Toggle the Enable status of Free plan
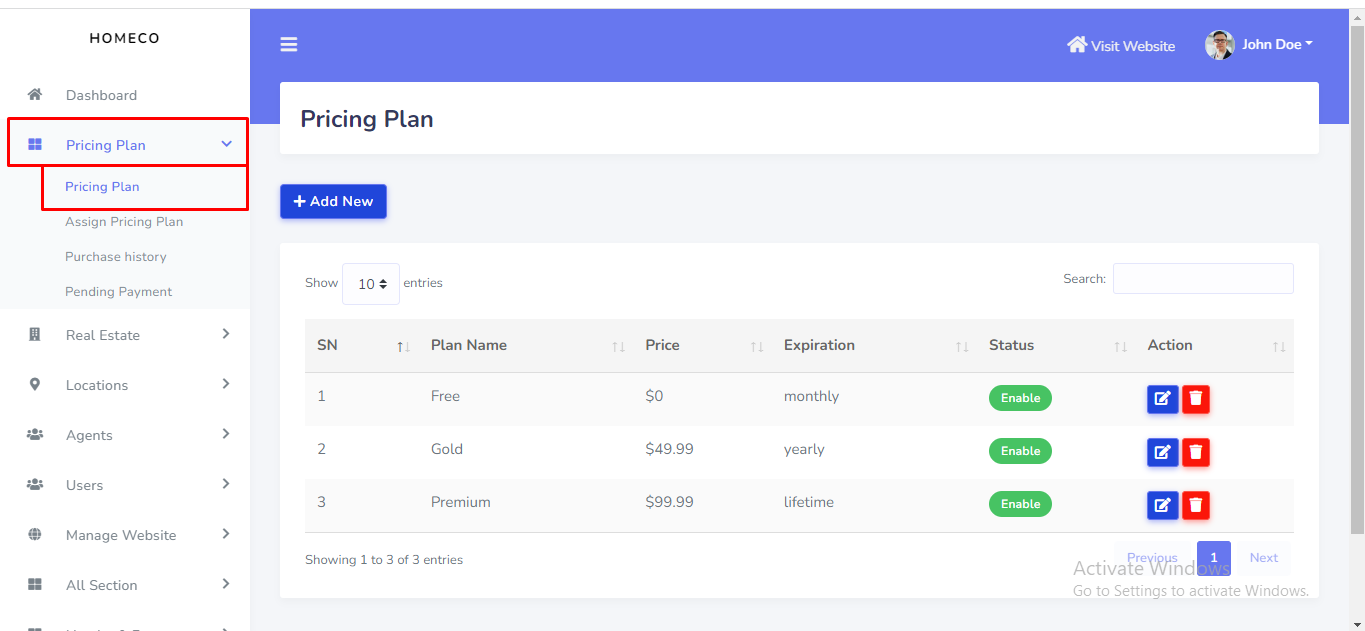The image size is (1365, 631). tap(1020, 398)
